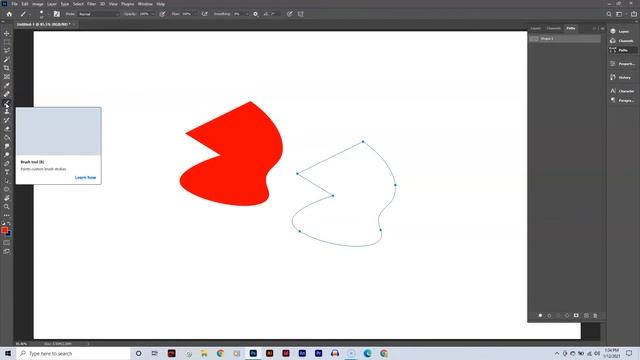Open the collapsed History panel button

[621, 77]
